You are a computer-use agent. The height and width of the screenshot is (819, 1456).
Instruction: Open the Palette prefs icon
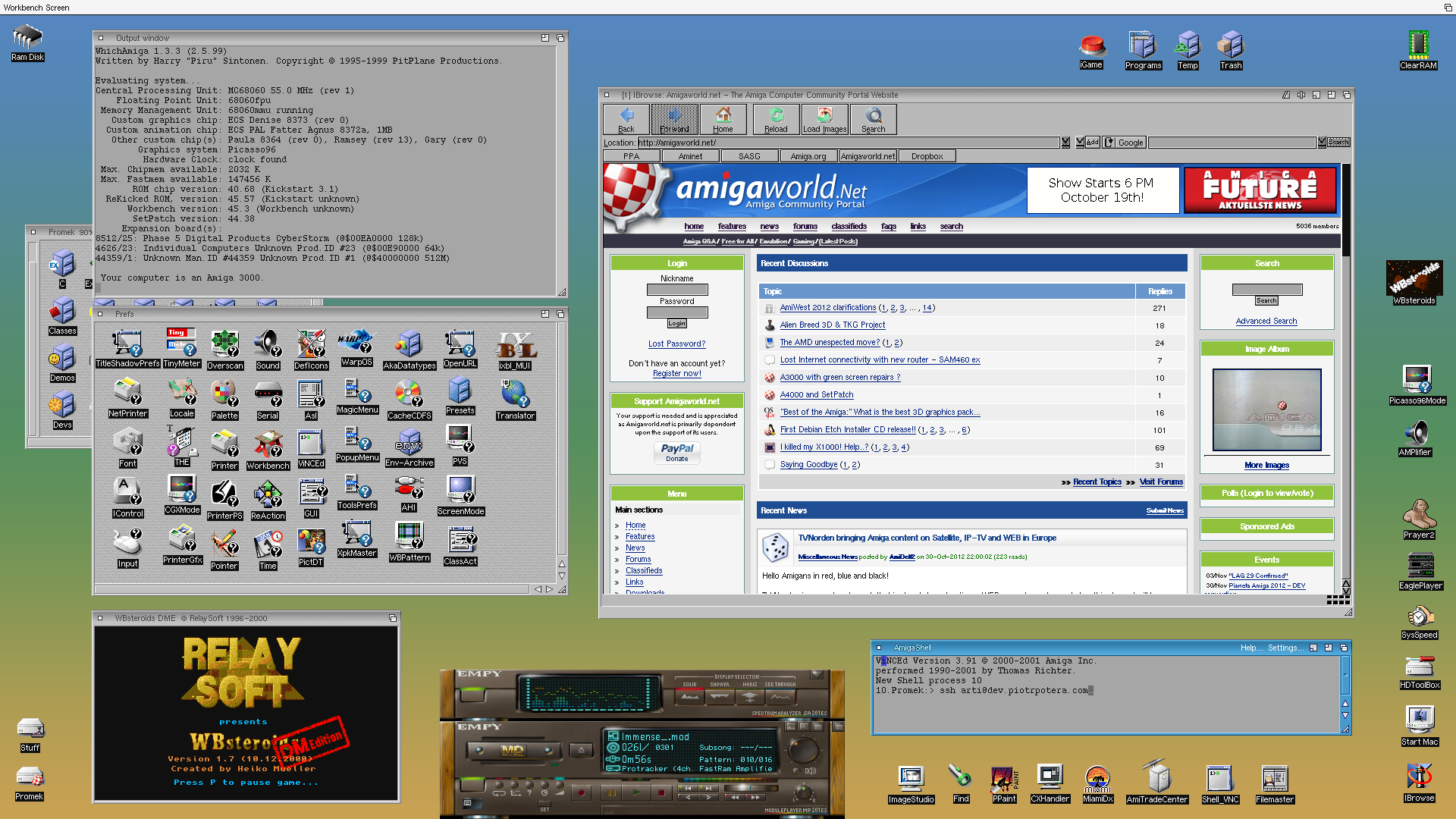(x=224, y=400)
